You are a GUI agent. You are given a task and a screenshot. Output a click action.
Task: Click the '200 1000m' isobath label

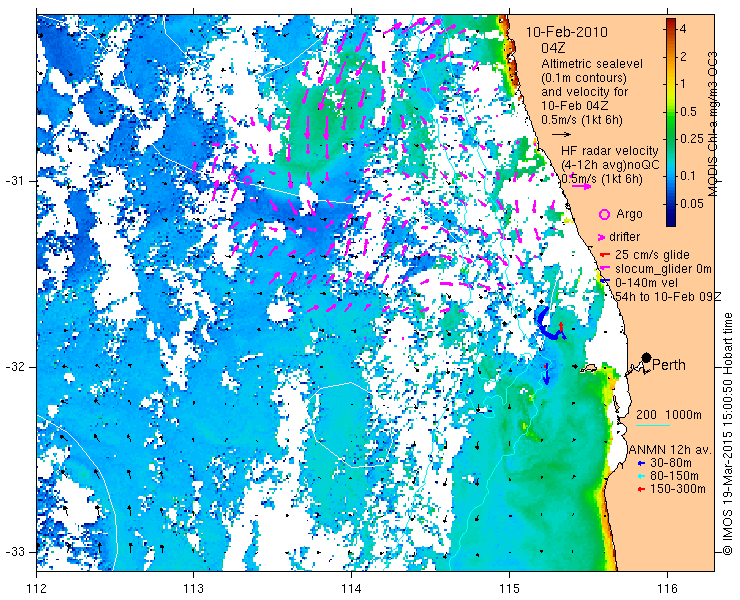point(669,415)
